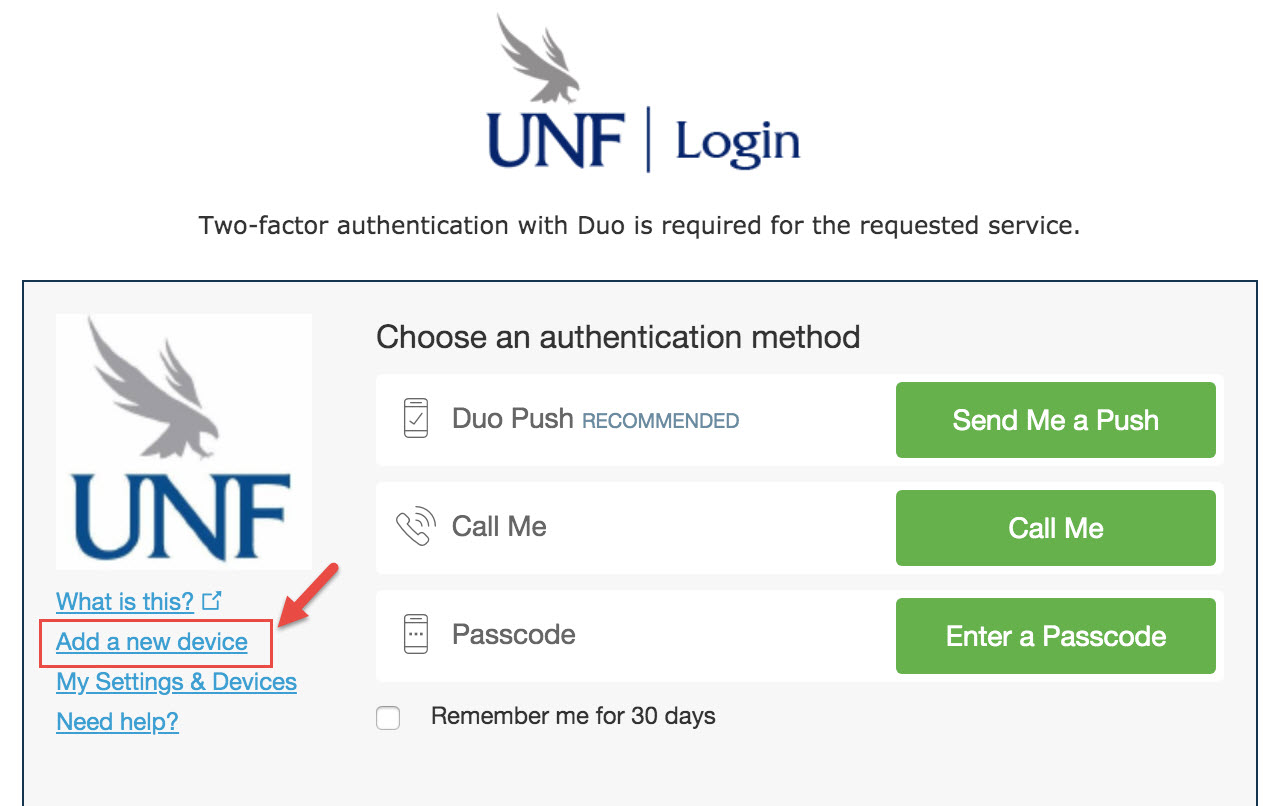Open the Need help? link
This screenshot has width=1277, height=806.
tap(117, 722)
